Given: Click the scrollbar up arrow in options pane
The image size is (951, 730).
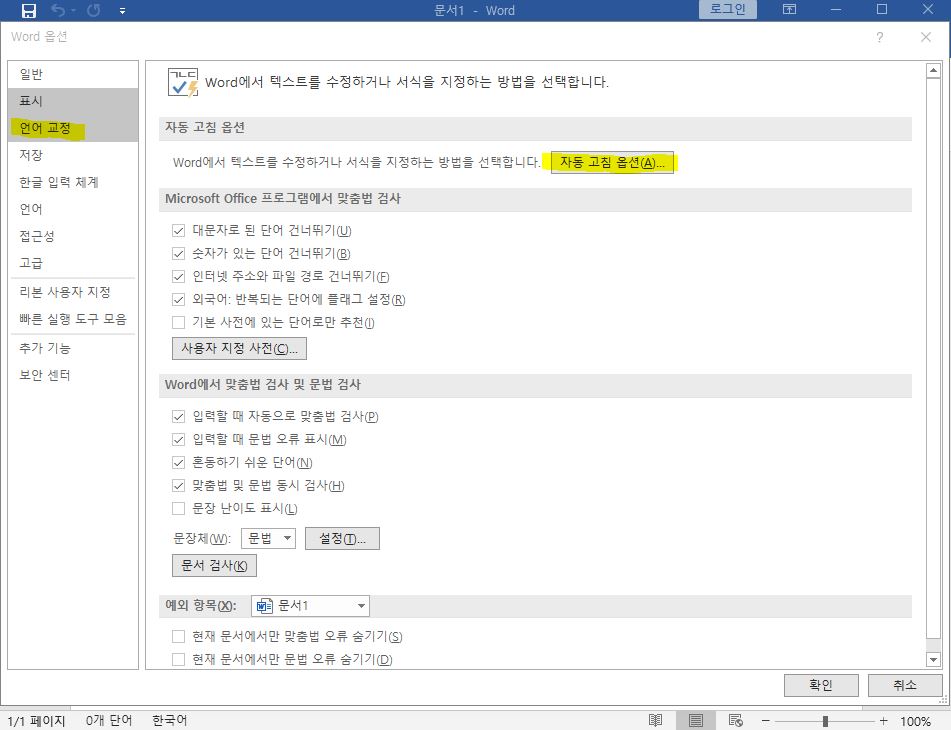Looking at the screenshot, I should (x=933, y=71).
